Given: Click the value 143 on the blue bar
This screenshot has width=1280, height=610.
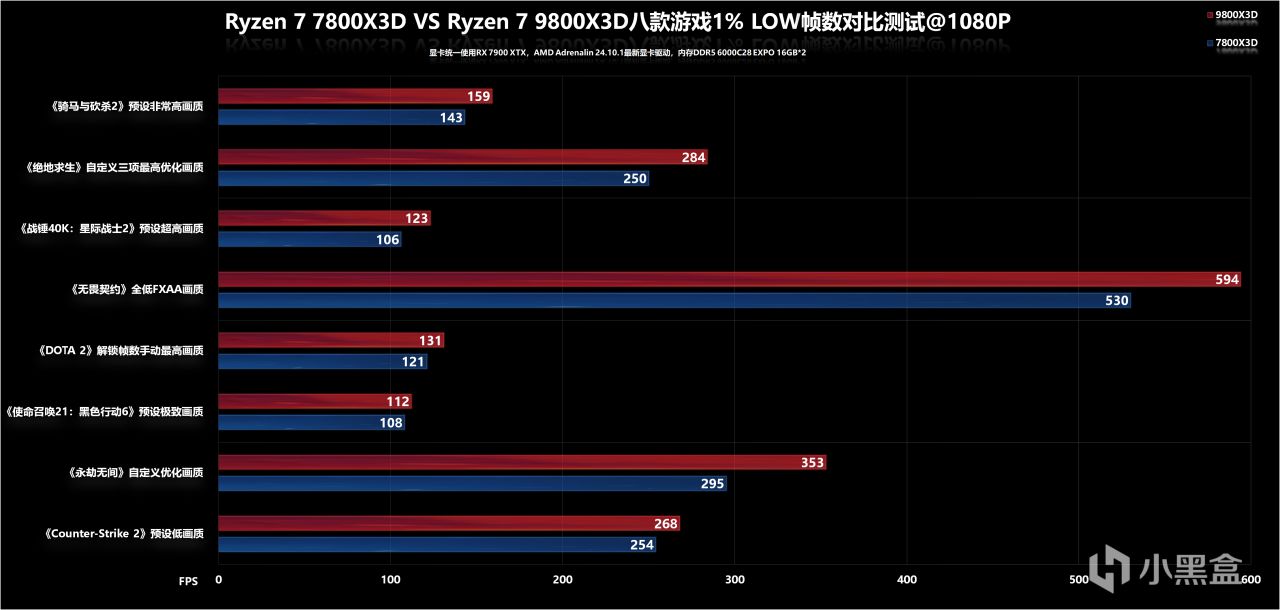Looking at the screenshot, I should click(451, 118).
